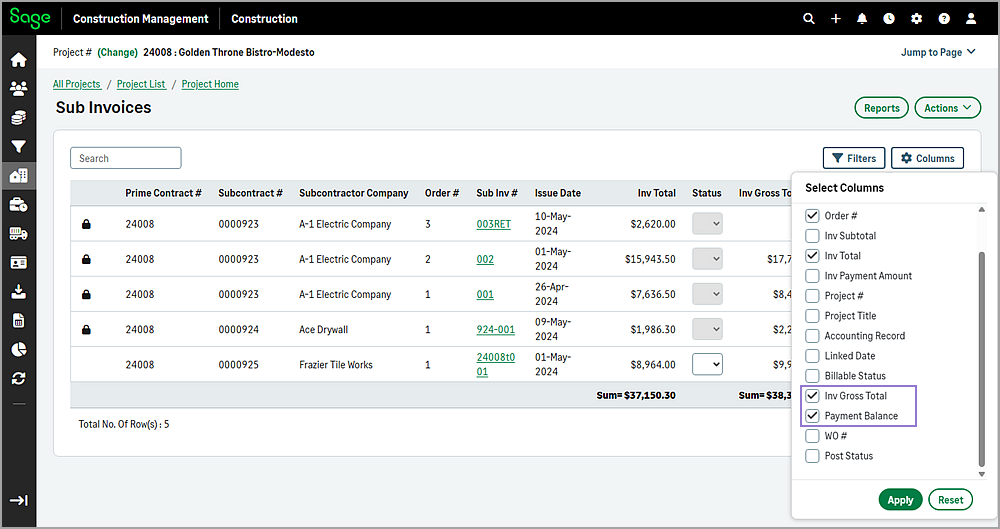Viewport: 1000px width, 529px height.
Task: Click the funnel icon in left sidebar
Action: [18, 147]
